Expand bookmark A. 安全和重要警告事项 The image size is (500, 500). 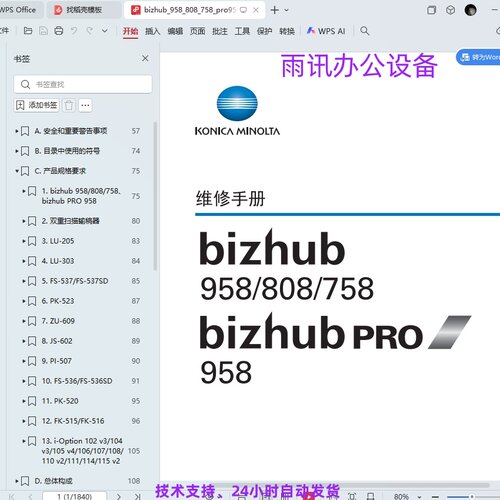(17, 131)
